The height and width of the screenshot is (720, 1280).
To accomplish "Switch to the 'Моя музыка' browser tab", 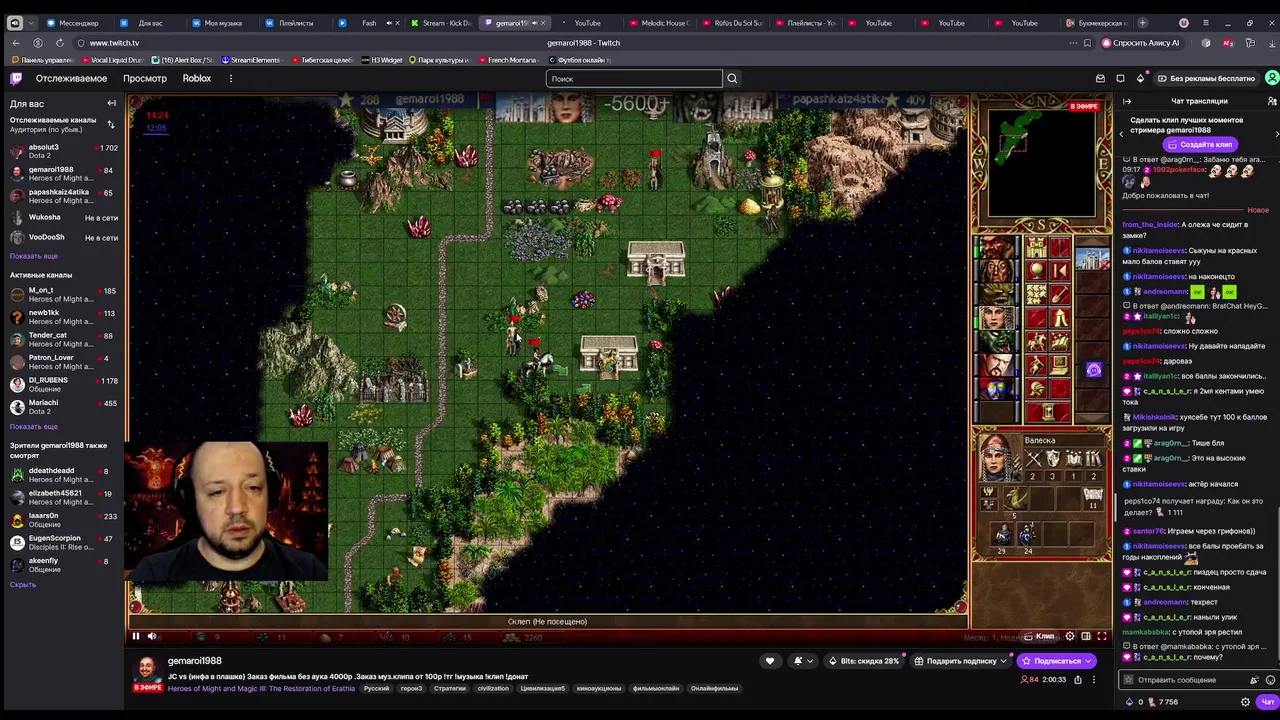I will pos(222,23).
